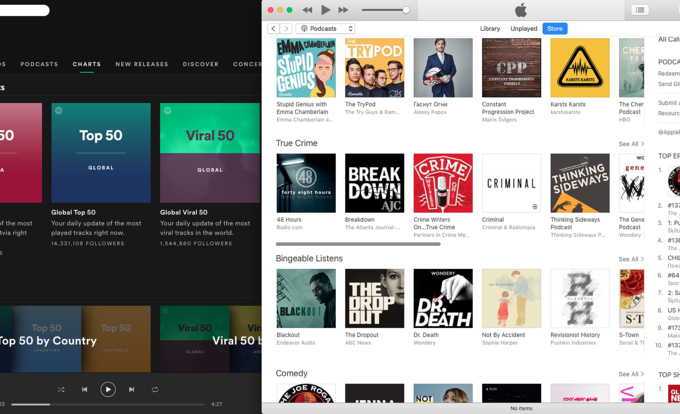
Task: Toggle repeat in the Spotify player
Action: [155, 390]
